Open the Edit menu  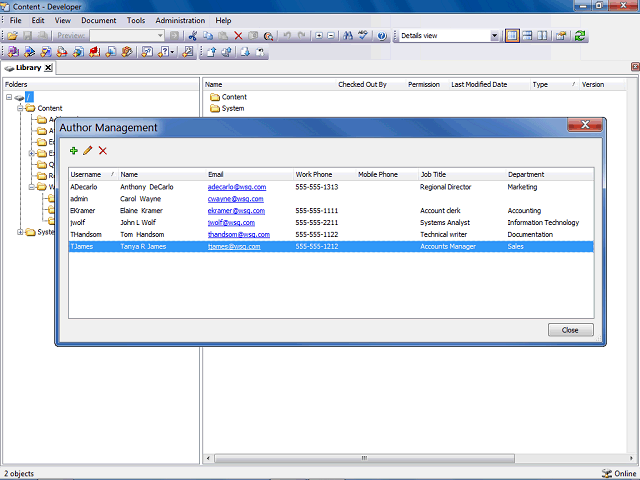pos(38,20)
